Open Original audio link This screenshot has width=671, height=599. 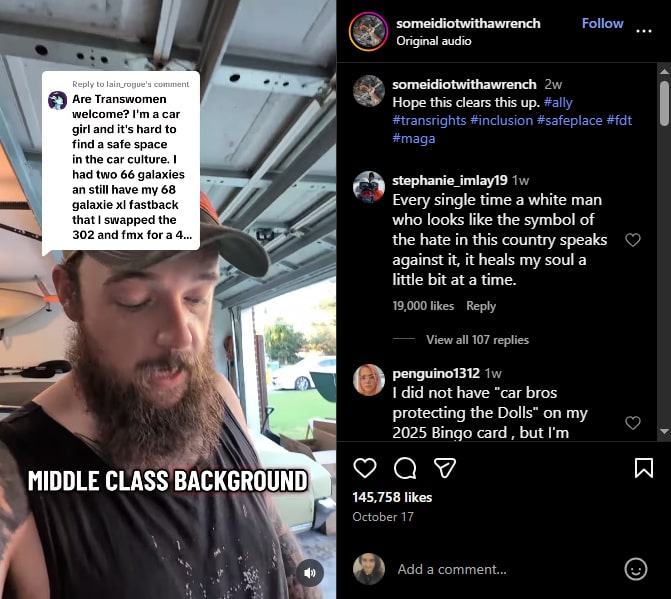point(433,41)
